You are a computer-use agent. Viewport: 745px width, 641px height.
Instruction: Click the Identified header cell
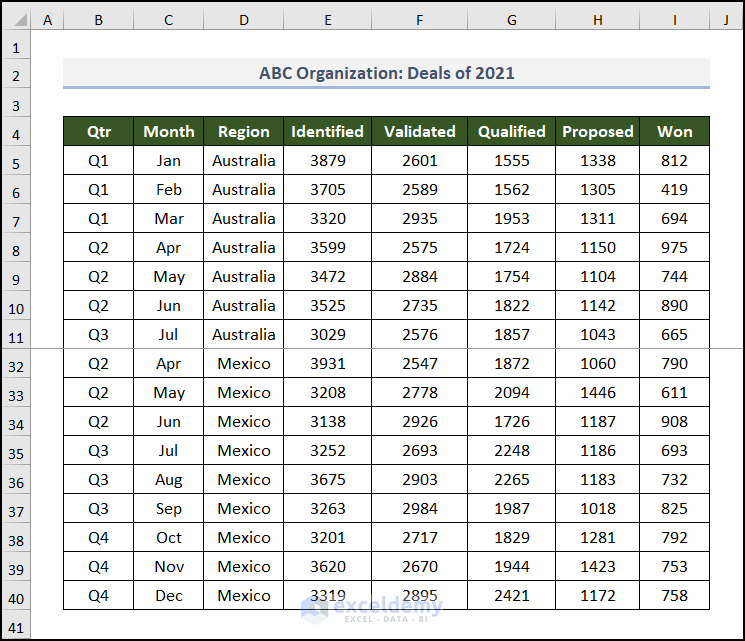point(327,131)
